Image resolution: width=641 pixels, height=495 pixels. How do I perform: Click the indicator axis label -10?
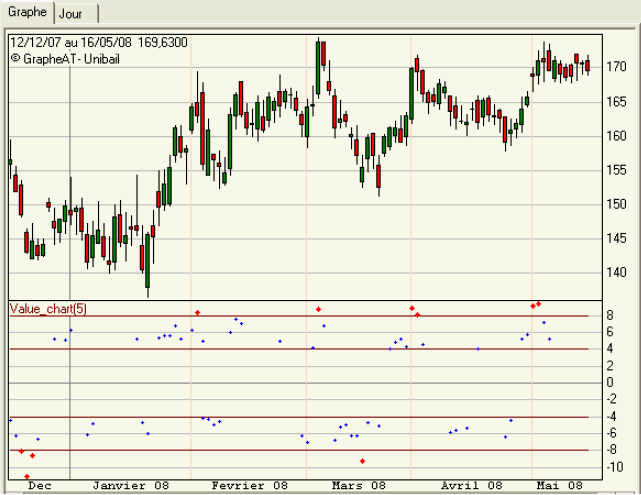[614, 467]
